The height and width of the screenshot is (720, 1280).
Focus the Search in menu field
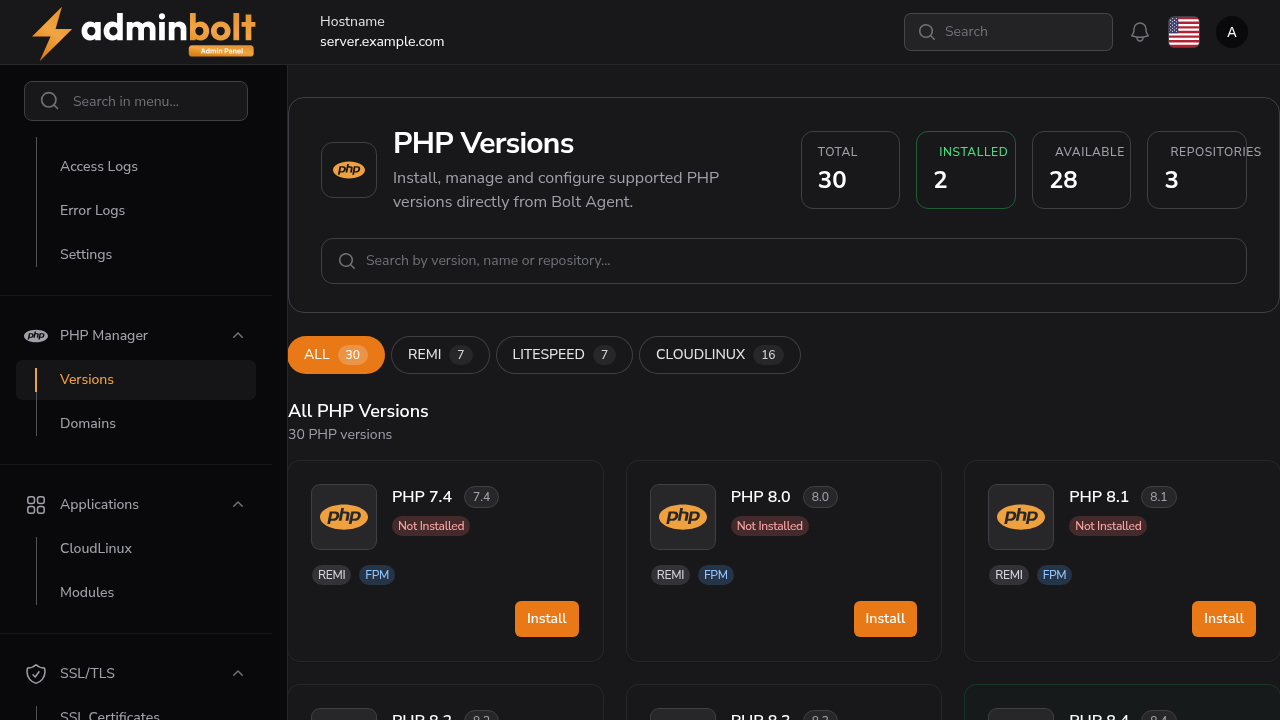click(136, 101)
